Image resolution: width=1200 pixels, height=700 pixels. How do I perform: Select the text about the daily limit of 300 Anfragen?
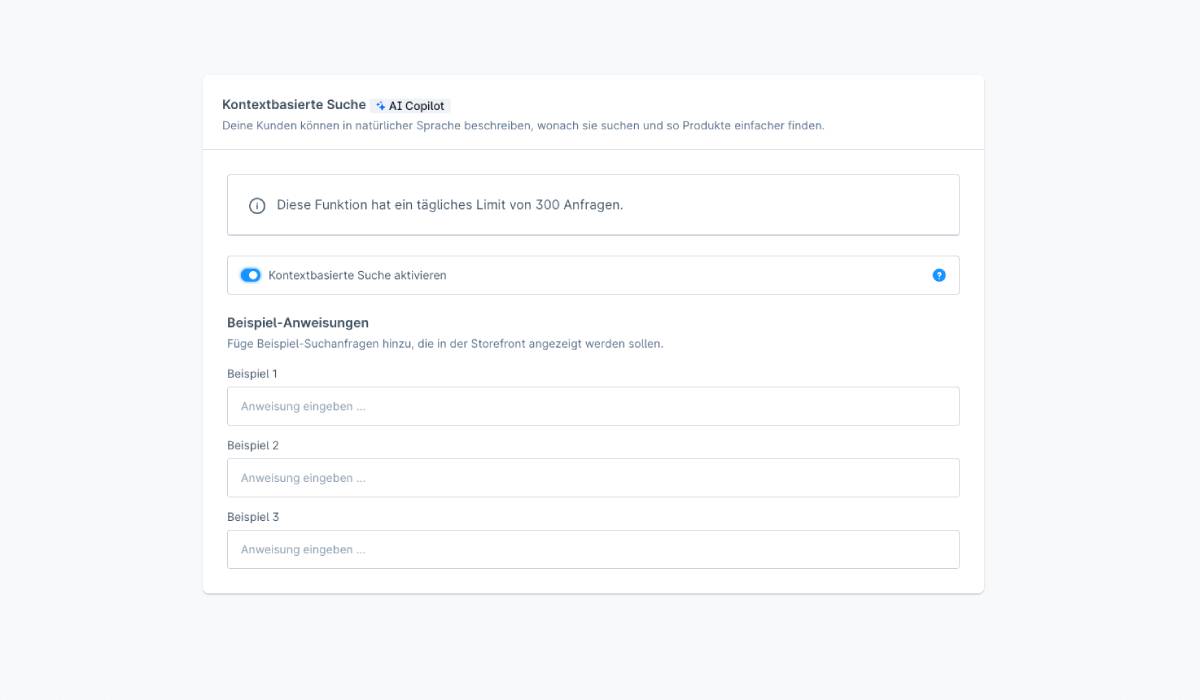coord(450,205)
